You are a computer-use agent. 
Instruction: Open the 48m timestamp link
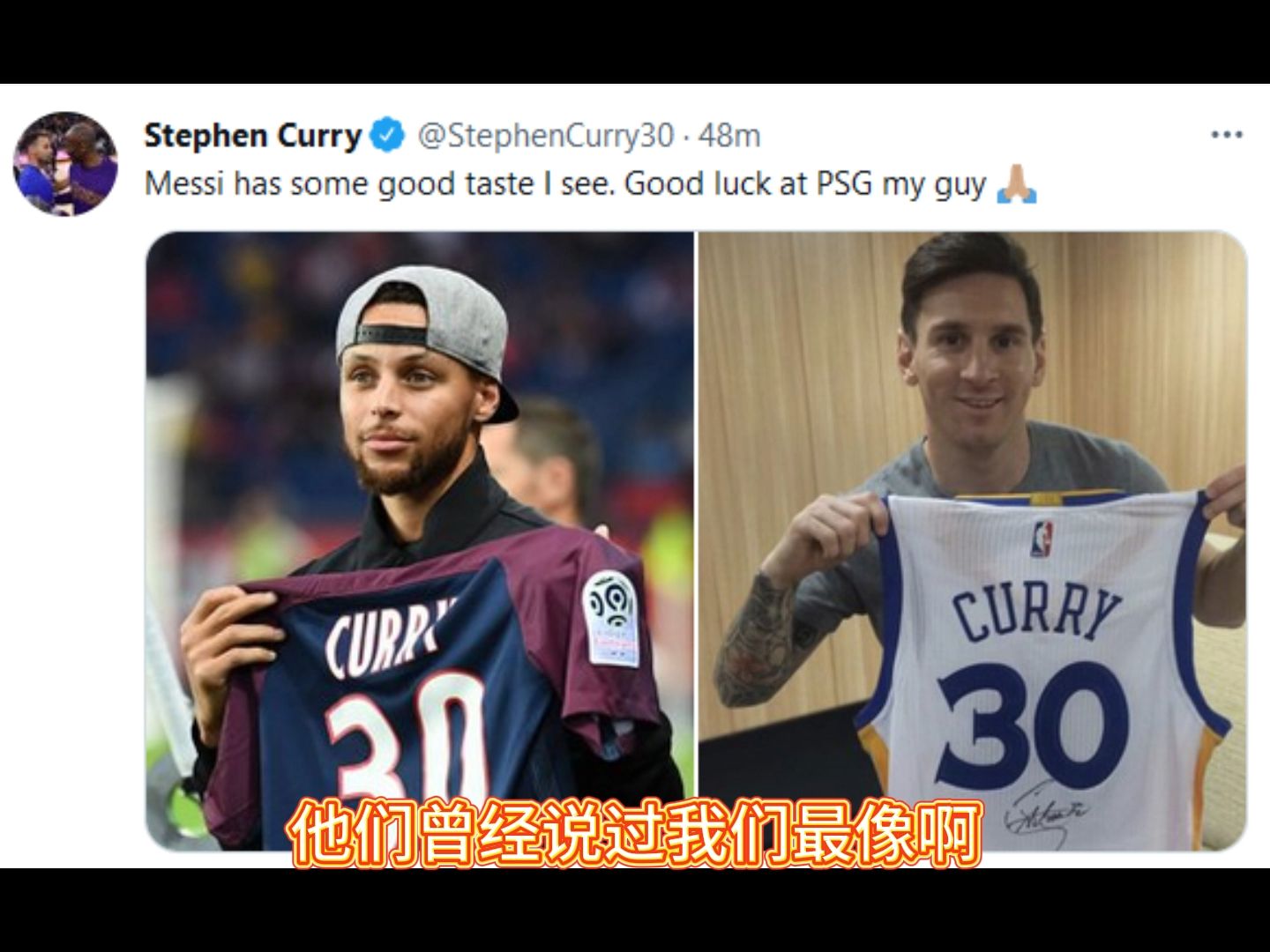pos(728,136)
